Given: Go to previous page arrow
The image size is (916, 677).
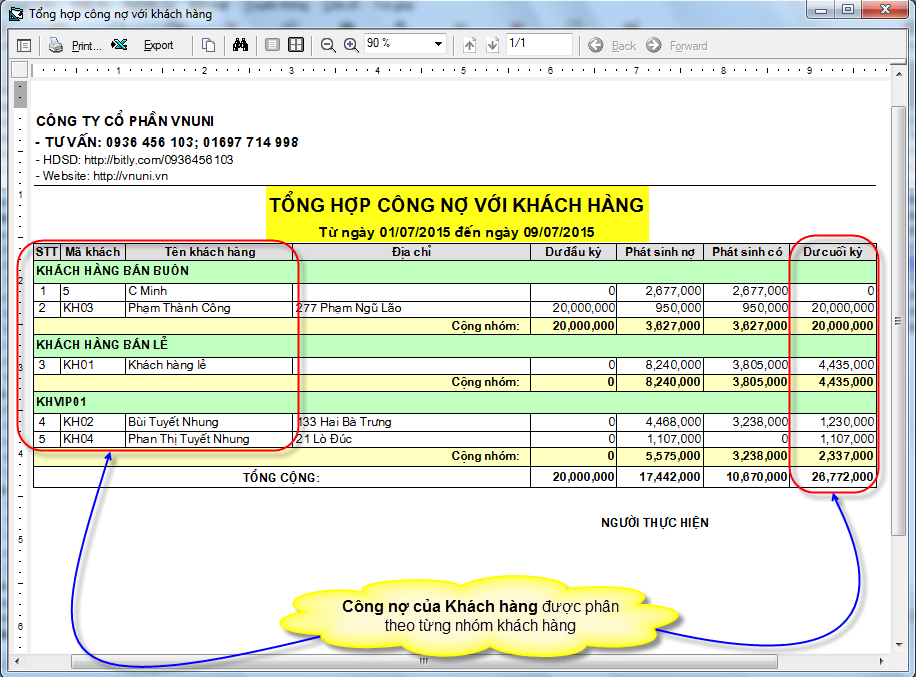Looking at the screenshot, I should coord(470,45).
